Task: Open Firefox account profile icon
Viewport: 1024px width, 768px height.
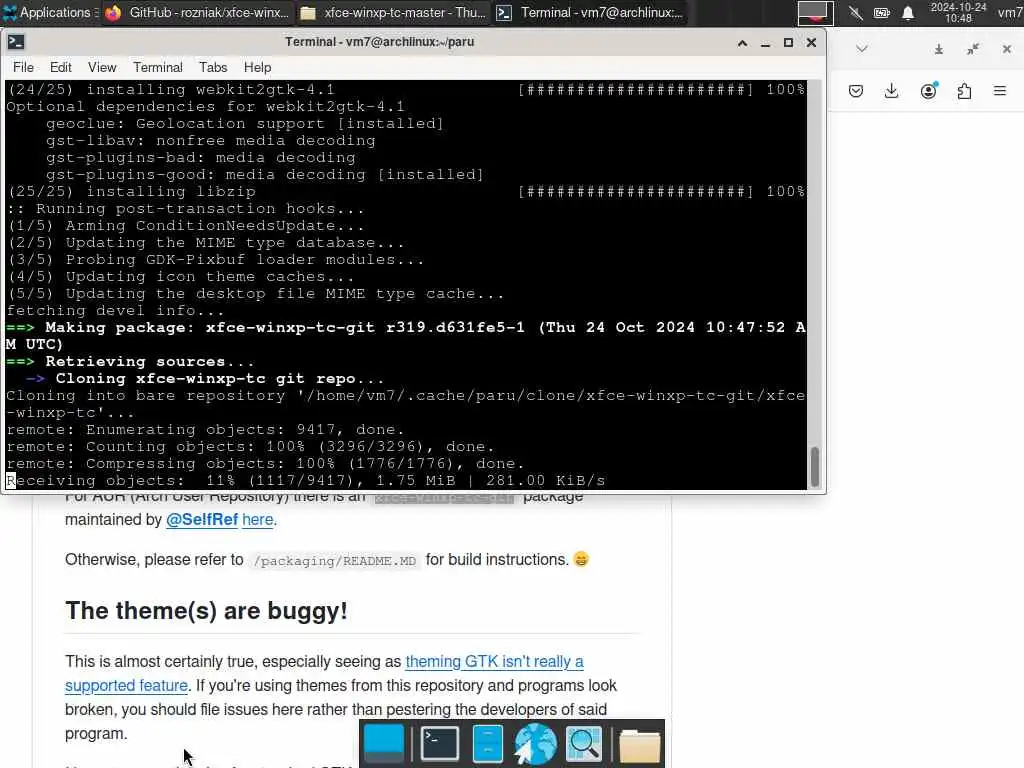Action: [x=929, y=91]
